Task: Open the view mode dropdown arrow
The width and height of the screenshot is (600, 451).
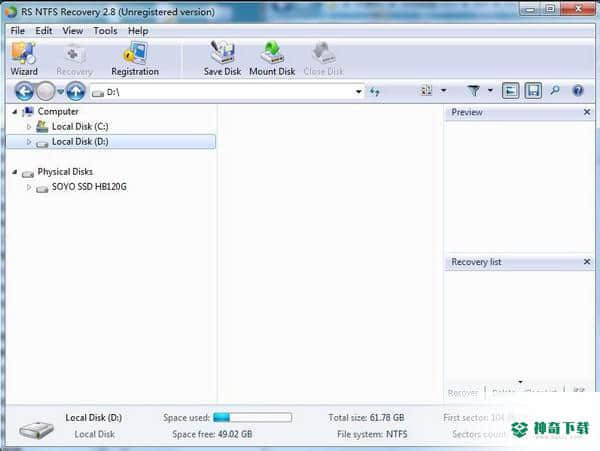Action: pyautogui.click(x=443, y=91)
